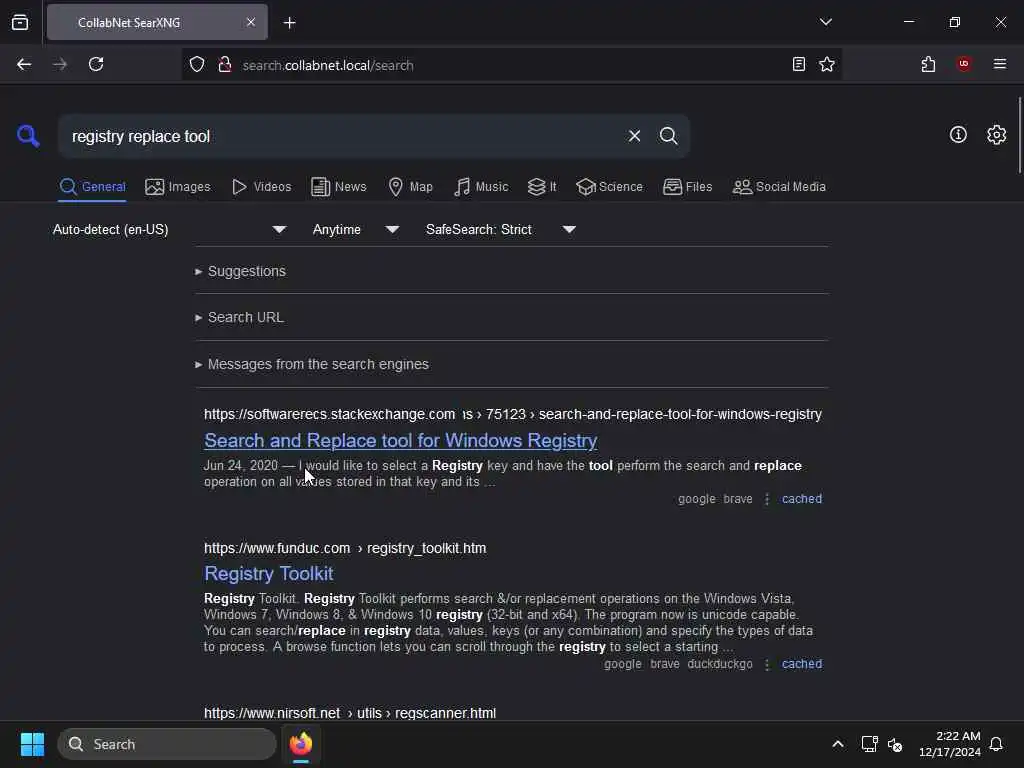The image size is (1024, 768).
Task: View site security lock info
Action: [x=225, y=65]
